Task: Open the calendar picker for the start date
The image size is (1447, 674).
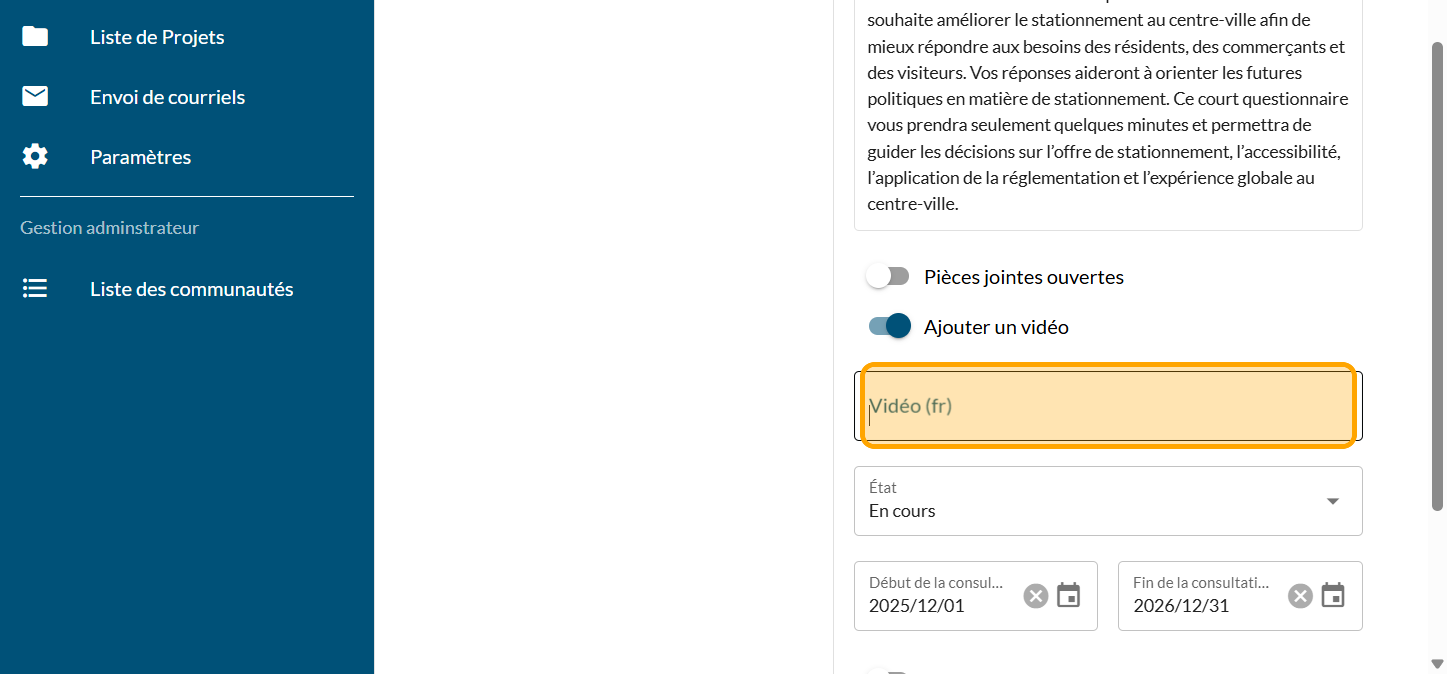Action: pyautogui.click(x=1069, y=596)
